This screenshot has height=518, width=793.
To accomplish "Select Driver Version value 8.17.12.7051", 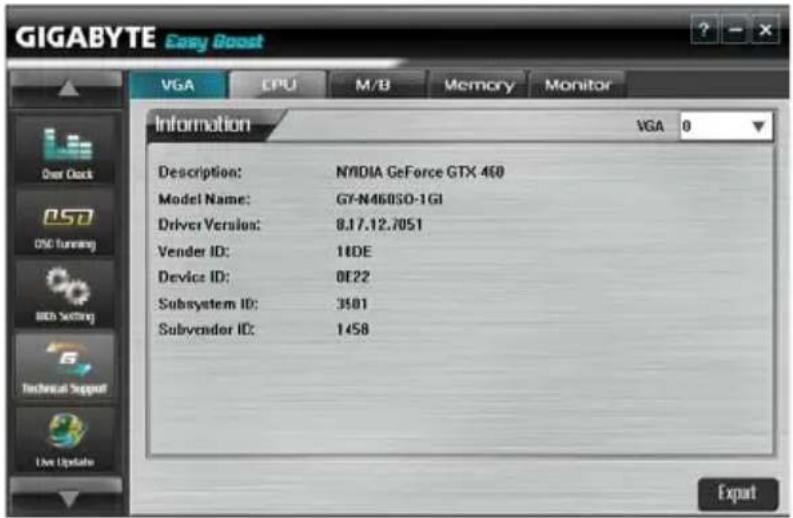I will click(379, 225).
